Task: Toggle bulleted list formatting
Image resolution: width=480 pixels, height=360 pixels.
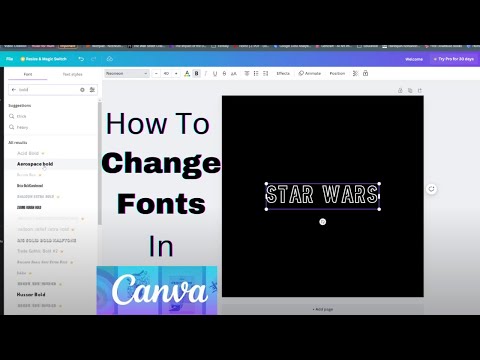Action: [256, 74]
